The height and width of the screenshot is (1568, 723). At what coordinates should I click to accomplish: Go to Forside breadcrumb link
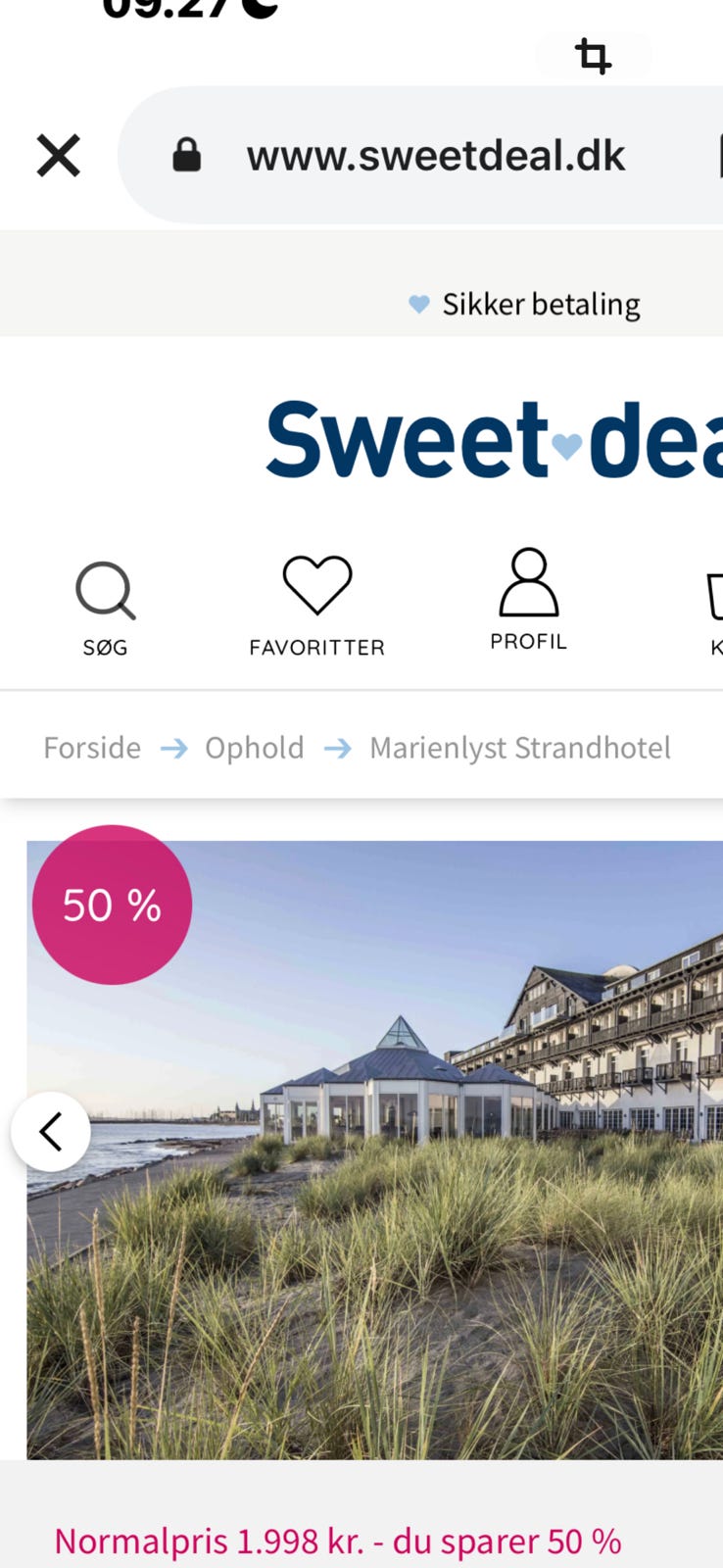[x=92, y=748]
